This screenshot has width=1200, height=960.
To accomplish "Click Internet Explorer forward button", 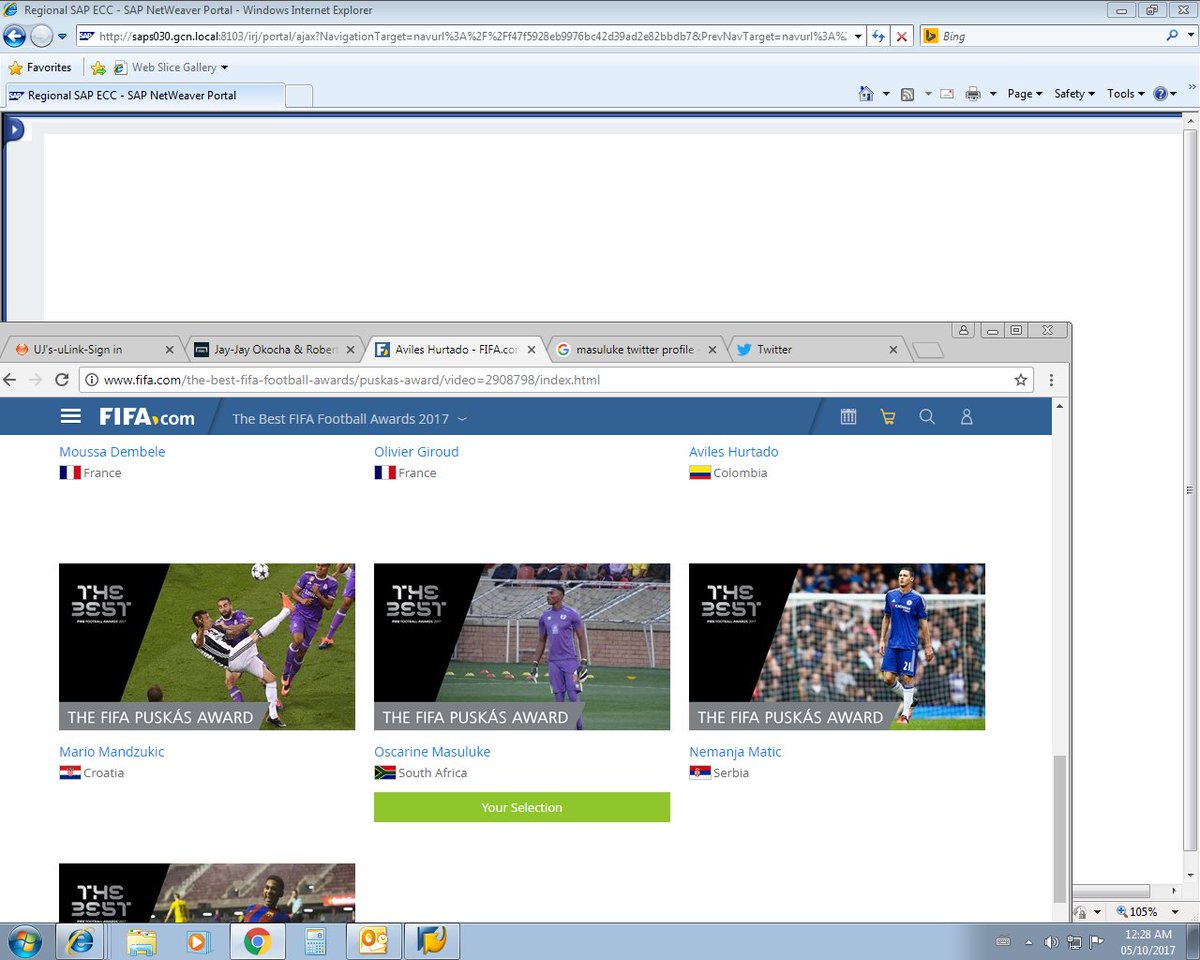I will click(41, 36).
